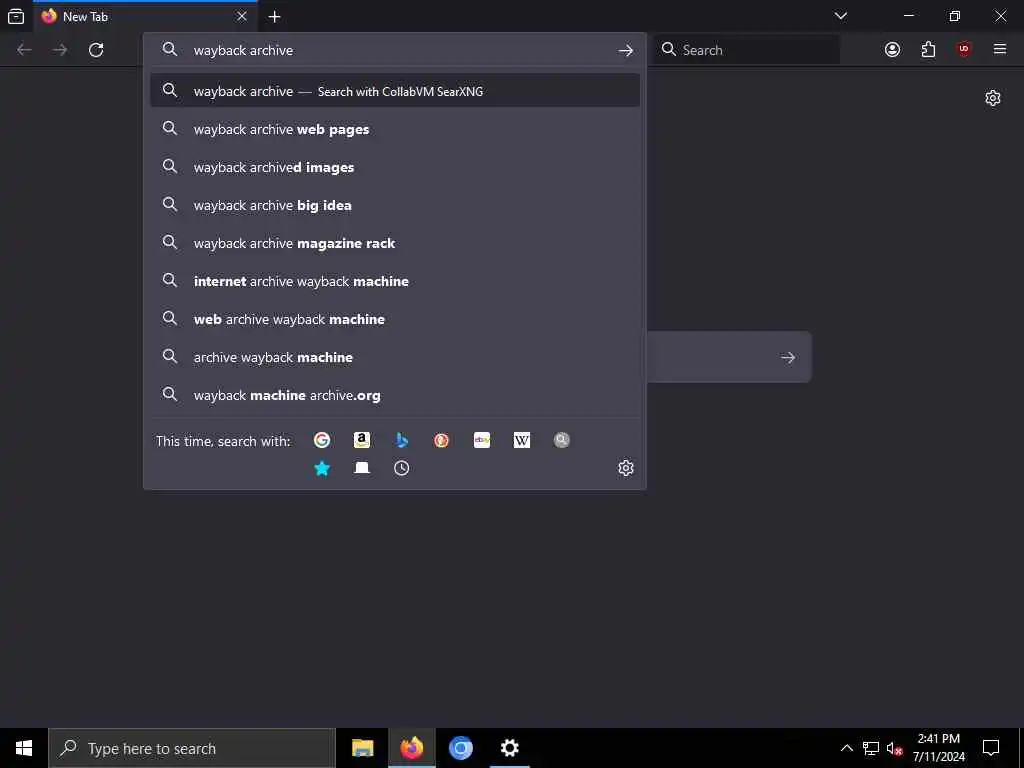The width and height of the screenshot is (1024, 768).
Task: Search this time with DuckDuckGo
Action: [441, 440]
